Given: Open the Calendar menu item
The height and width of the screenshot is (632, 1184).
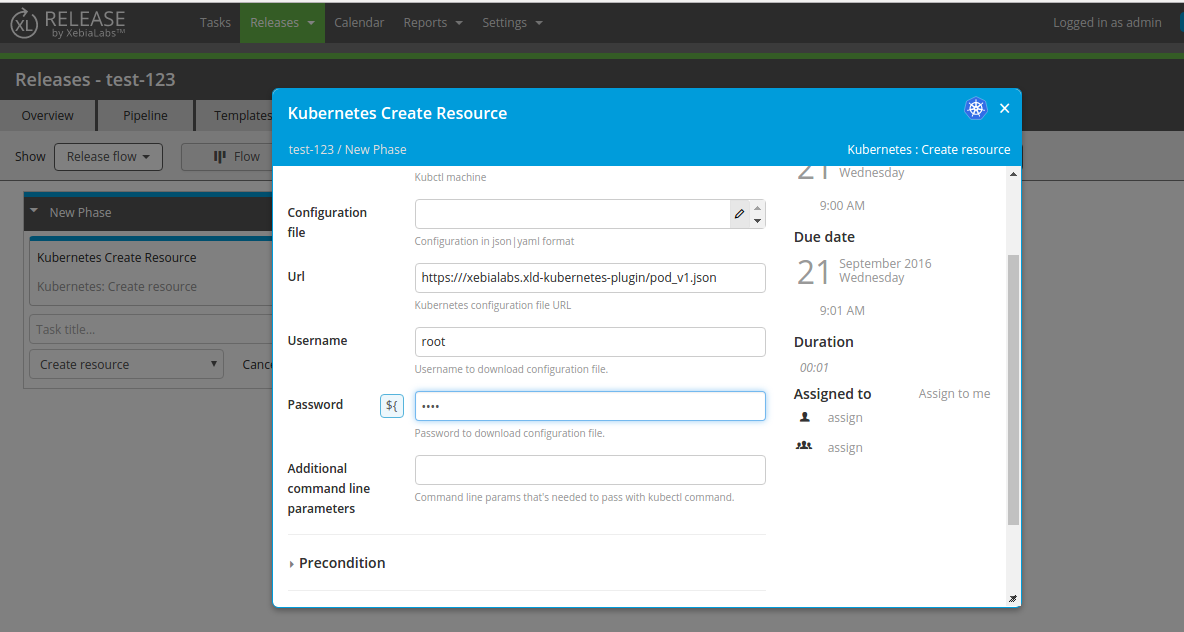Looking at the screenshot, I should [x=359, y=23].
